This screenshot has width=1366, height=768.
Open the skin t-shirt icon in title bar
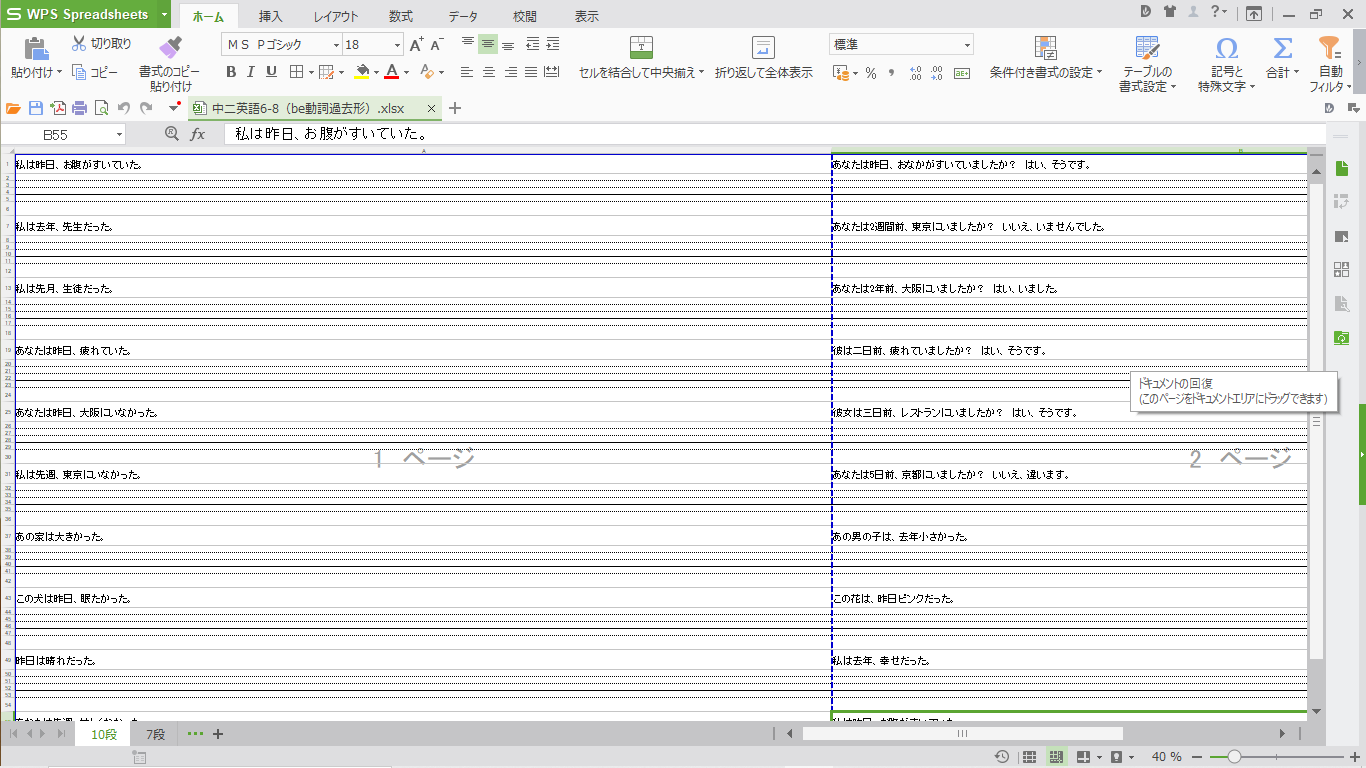point(1169,12)
